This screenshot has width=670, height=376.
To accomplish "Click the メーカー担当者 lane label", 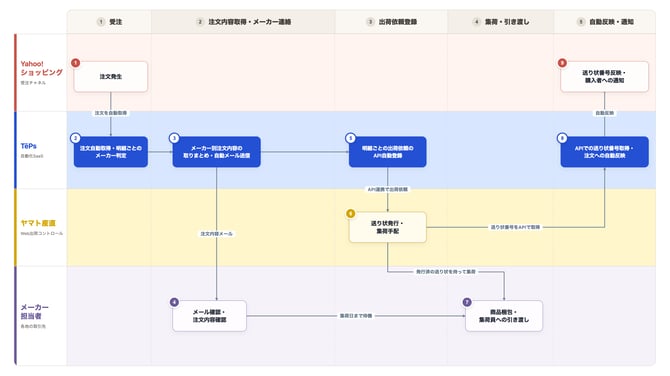I will [x=34, y=311].
